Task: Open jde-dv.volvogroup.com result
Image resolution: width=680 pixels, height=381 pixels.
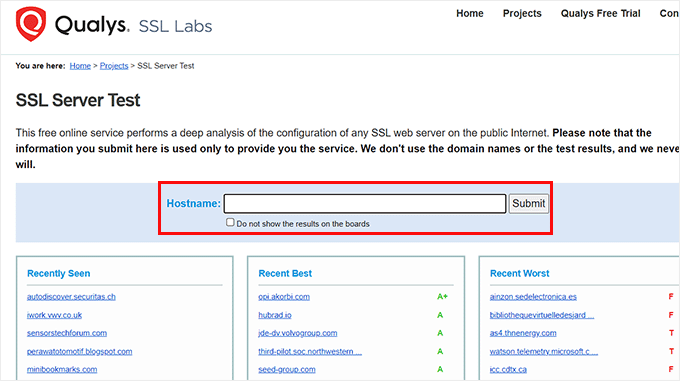Action: click(x=298, y=333)
